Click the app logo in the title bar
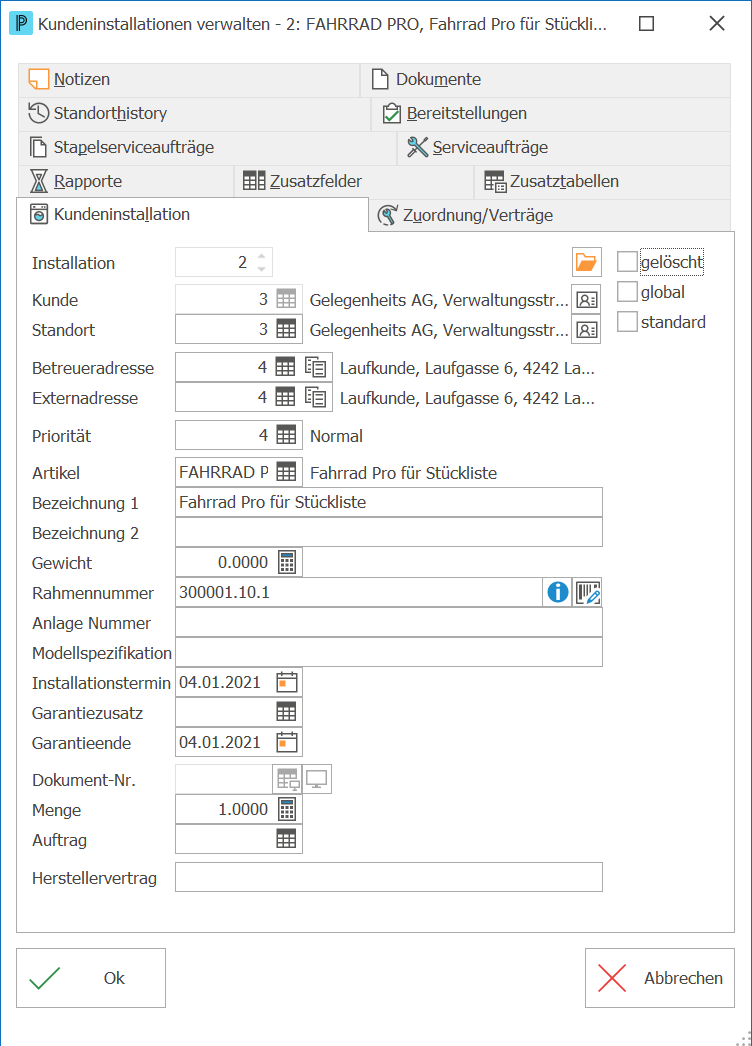752x1046 pixels. (x=21, y=24)
